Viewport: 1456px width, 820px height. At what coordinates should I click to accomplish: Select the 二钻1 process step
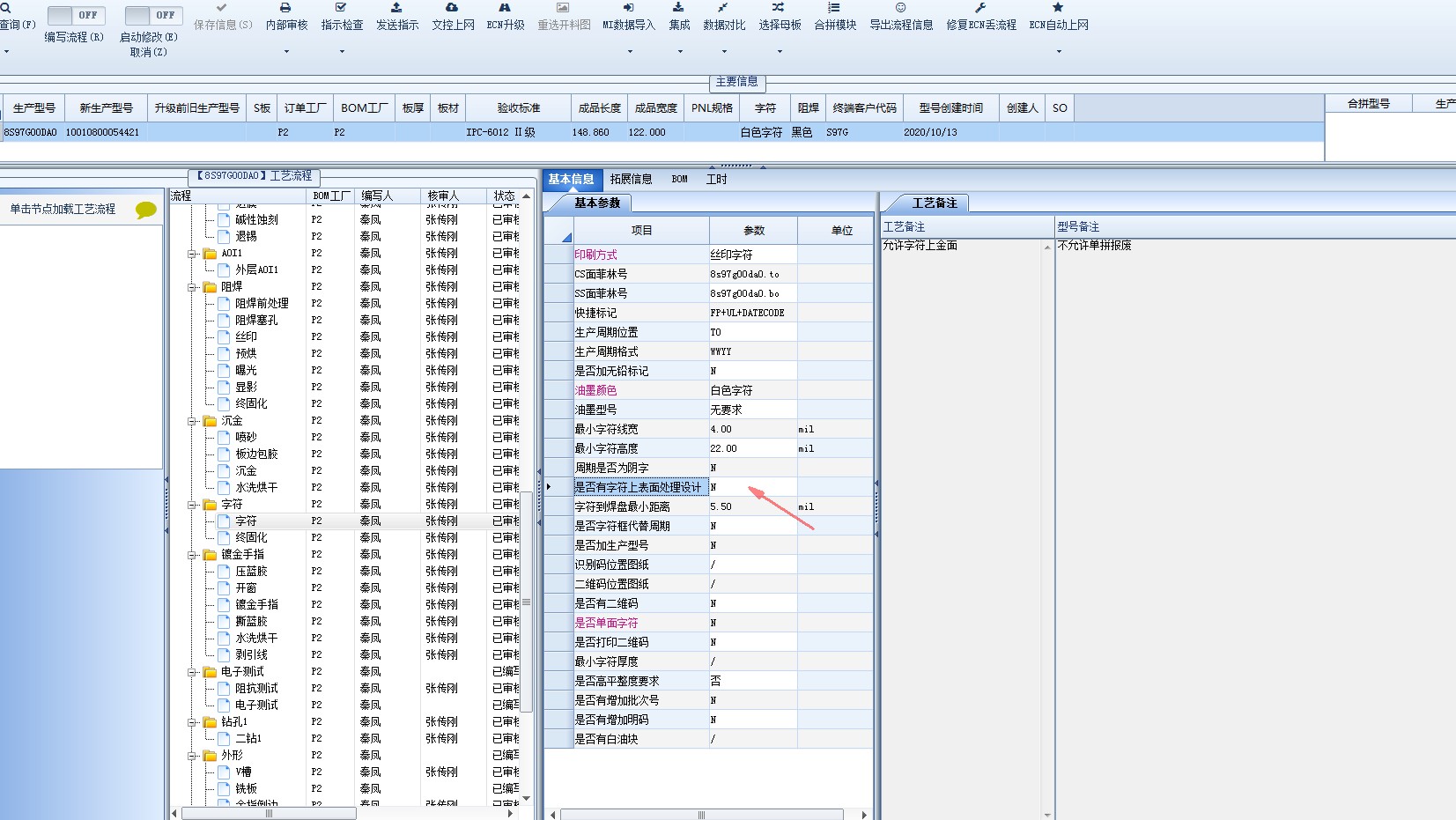tap(248, 739)
